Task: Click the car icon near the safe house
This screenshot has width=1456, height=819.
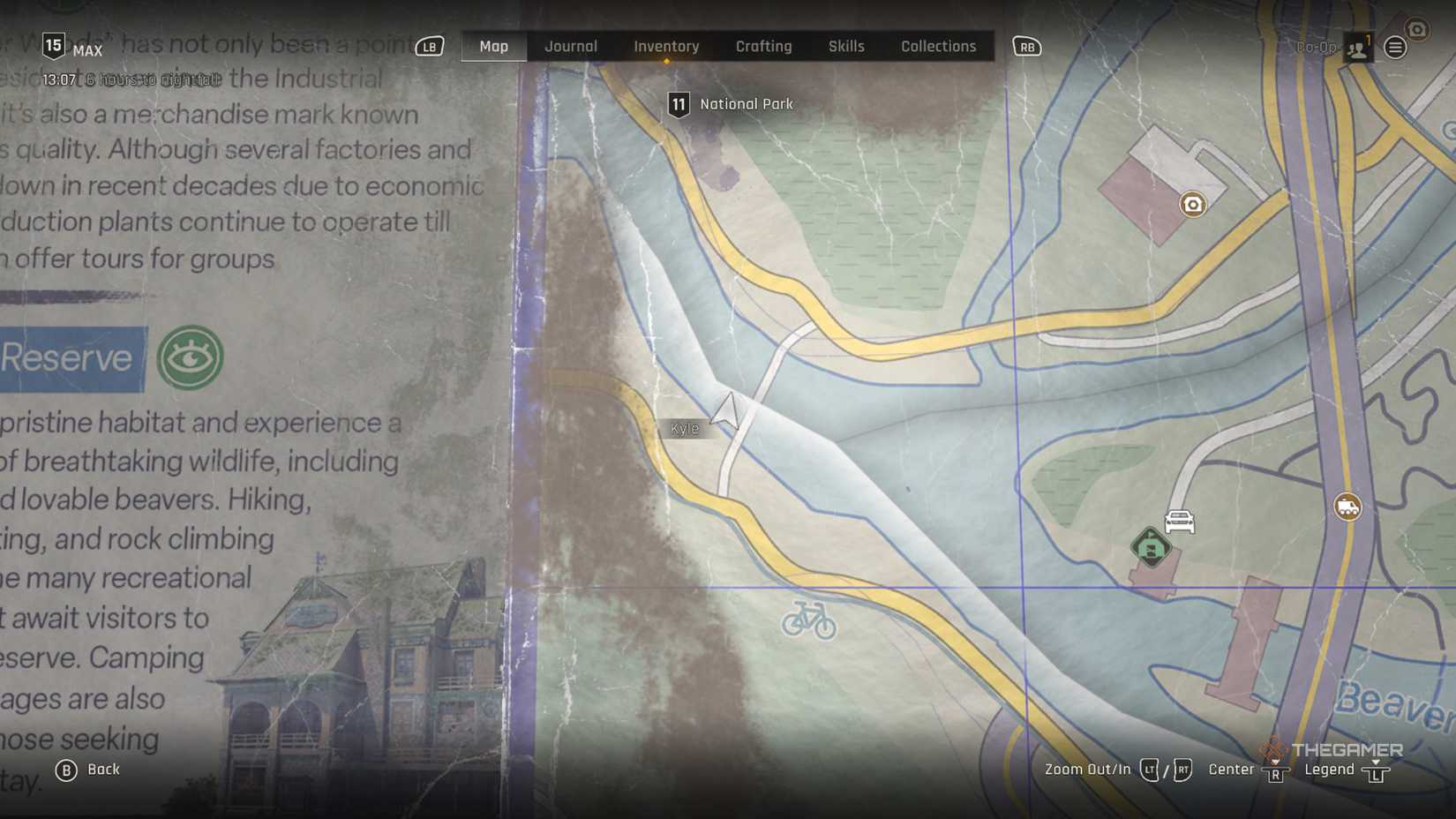Action: point(1179,522)
